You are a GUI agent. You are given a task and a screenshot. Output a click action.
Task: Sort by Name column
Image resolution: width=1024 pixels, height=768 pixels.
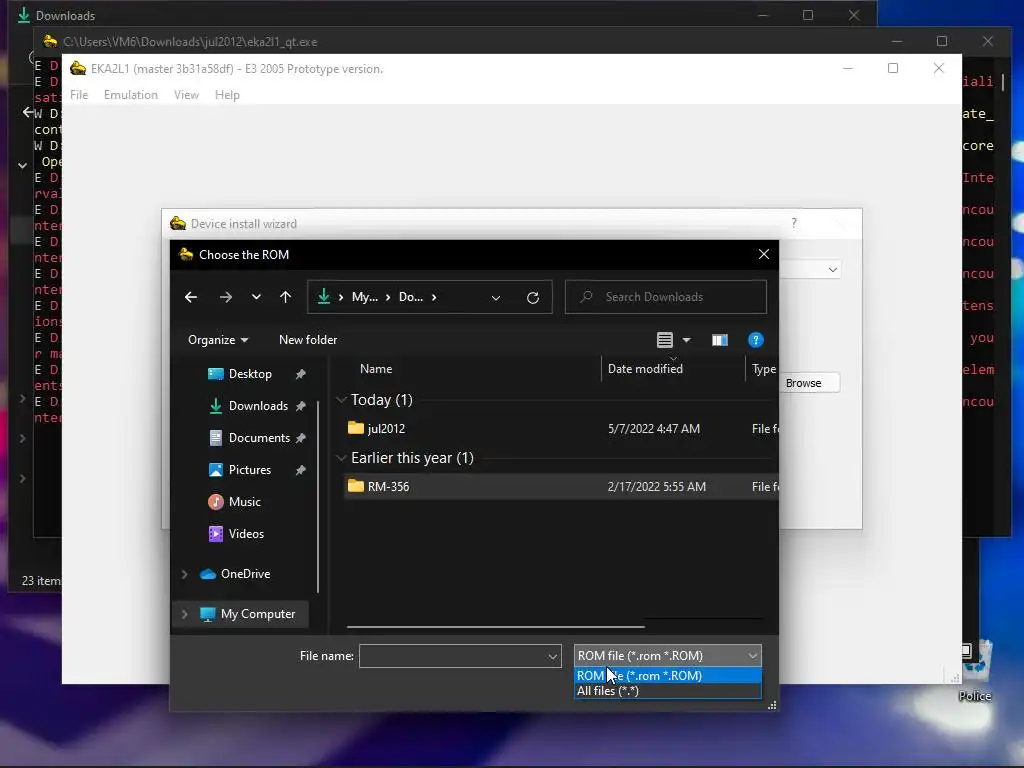pyautogui.click(x=376, y=369)
